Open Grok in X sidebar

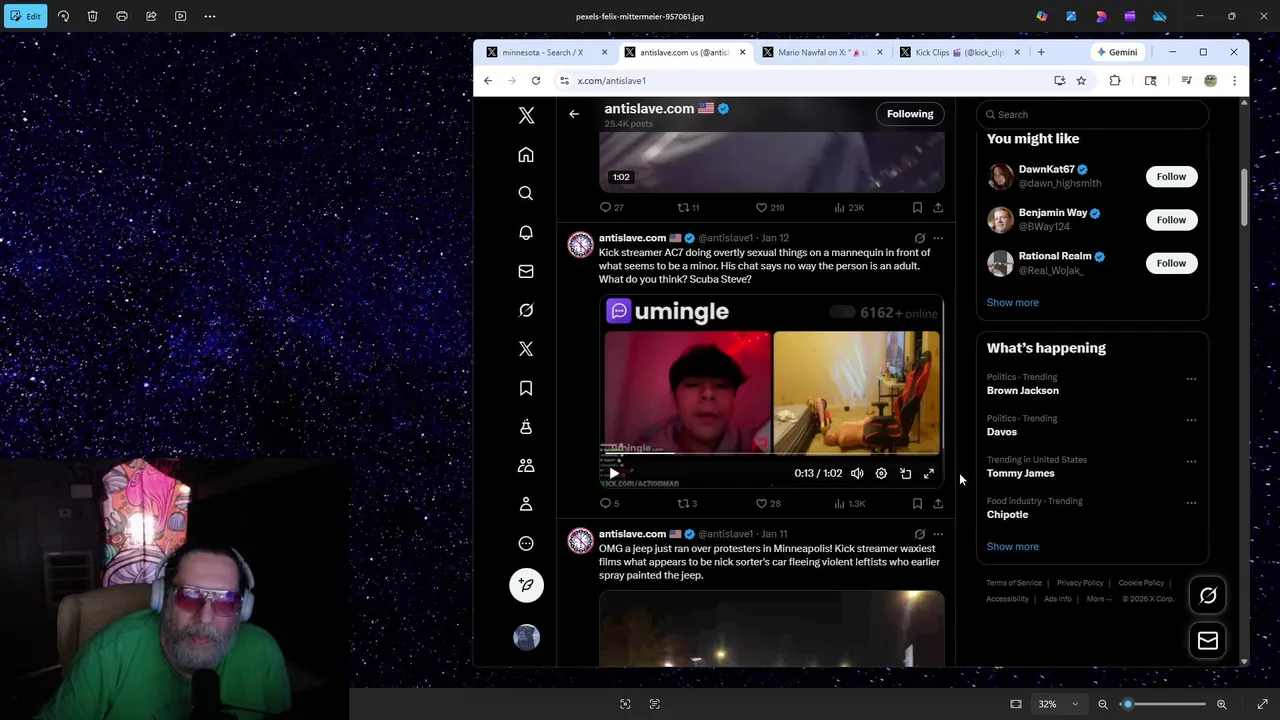tap(526, 310)
